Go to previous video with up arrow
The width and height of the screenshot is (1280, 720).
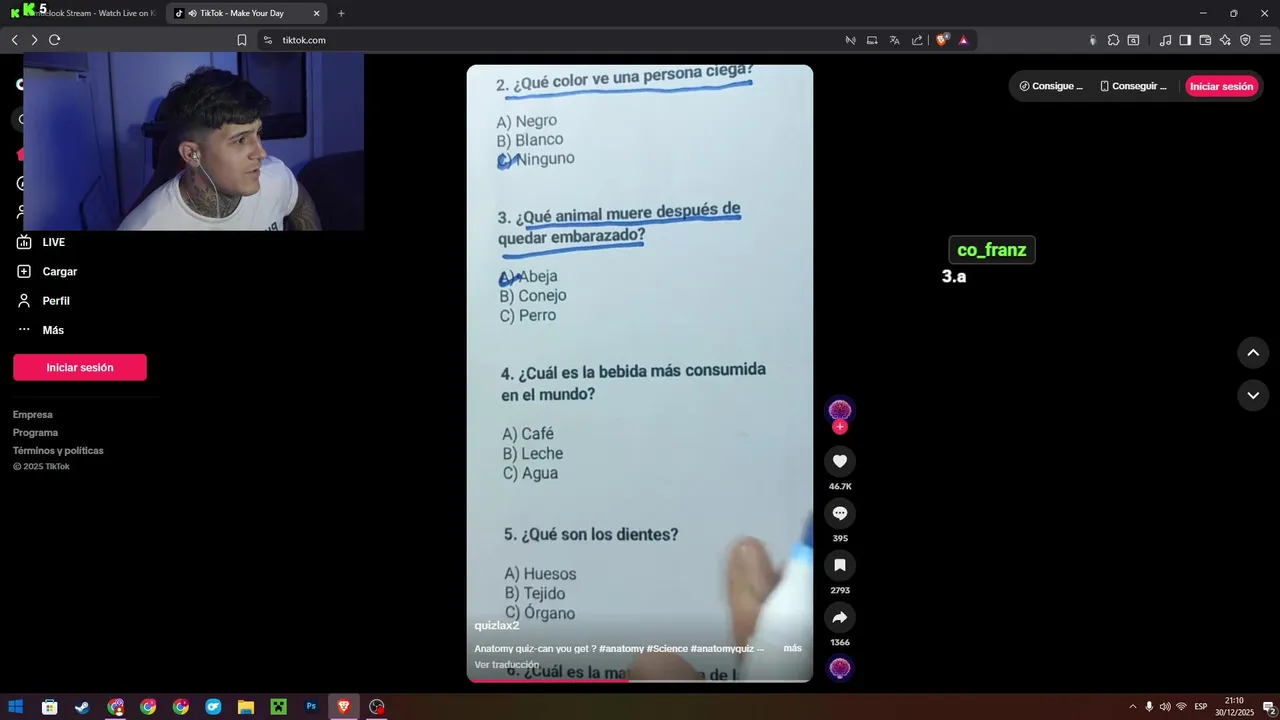coord(1253,353)
